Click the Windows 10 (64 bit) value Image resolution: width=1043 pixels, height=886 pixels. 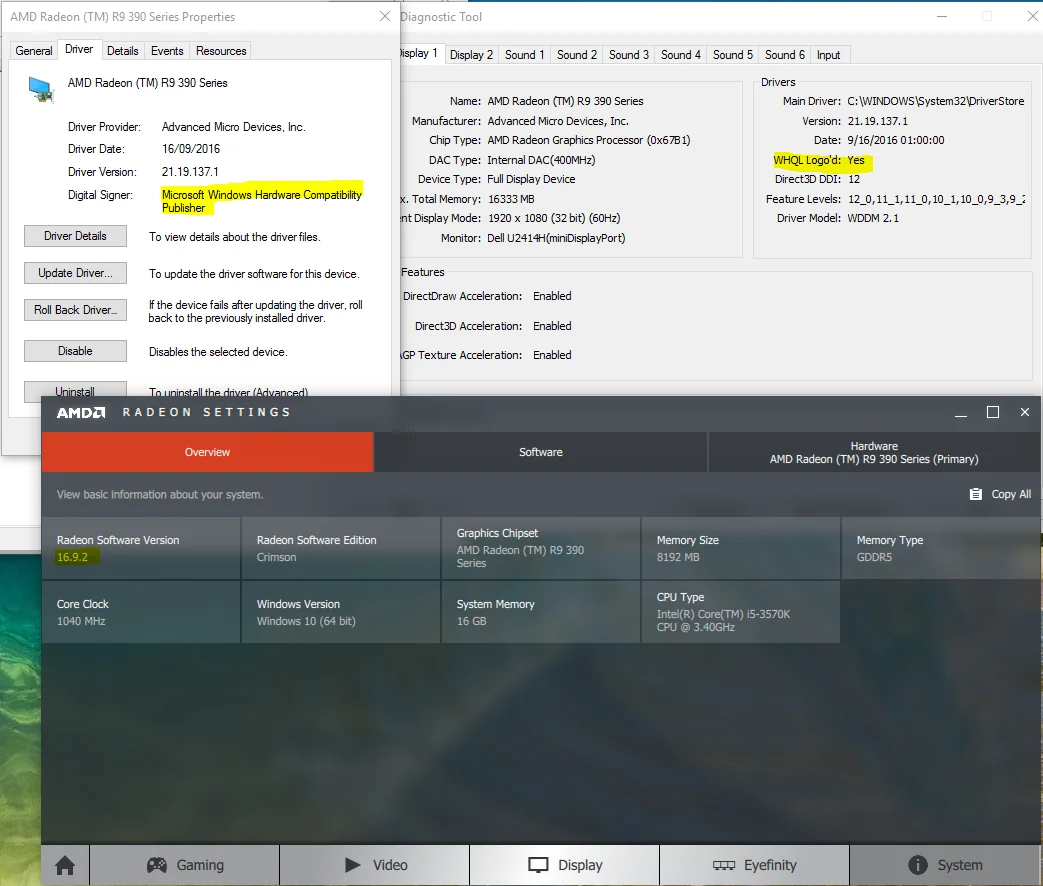[x=306, y=621]
